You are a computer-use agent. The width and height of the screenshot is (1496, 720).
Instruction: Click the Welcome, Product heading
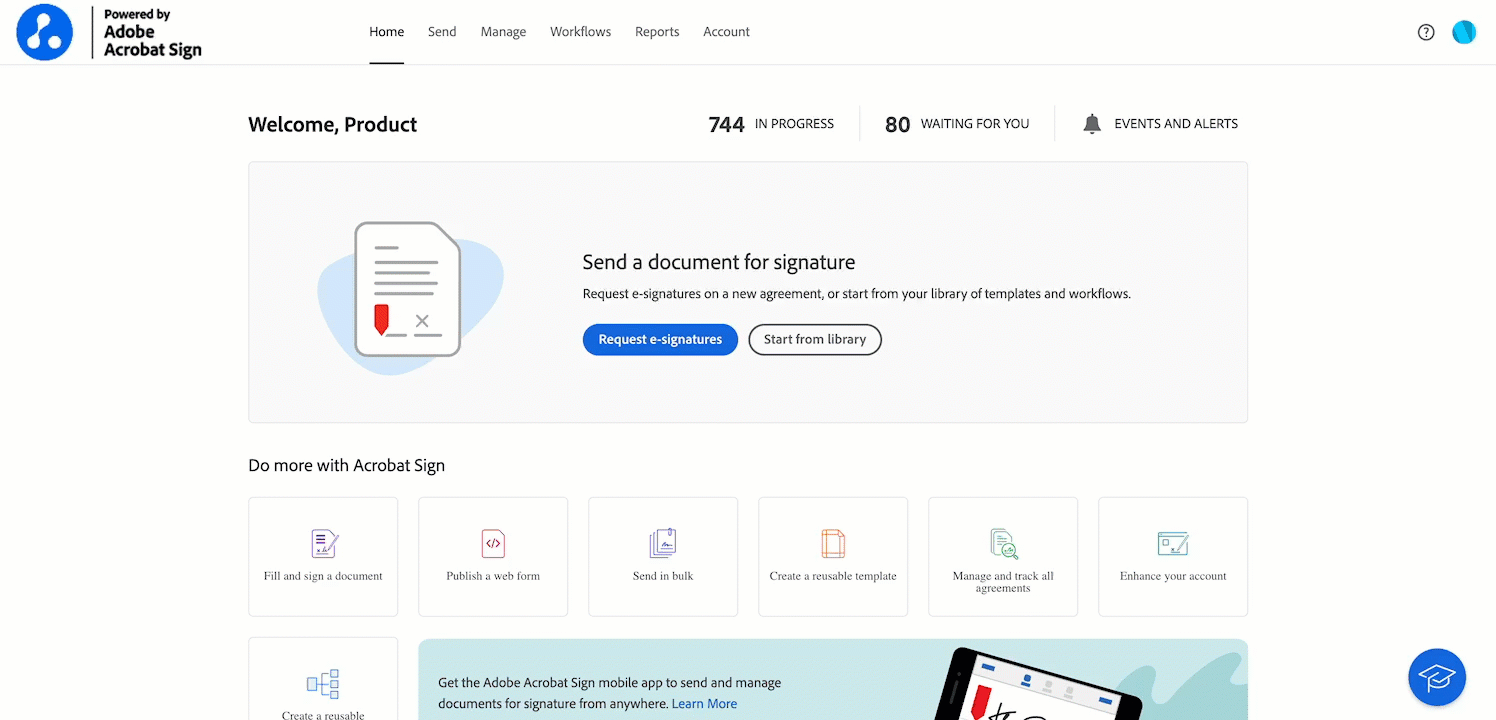(x=333, y=125)
